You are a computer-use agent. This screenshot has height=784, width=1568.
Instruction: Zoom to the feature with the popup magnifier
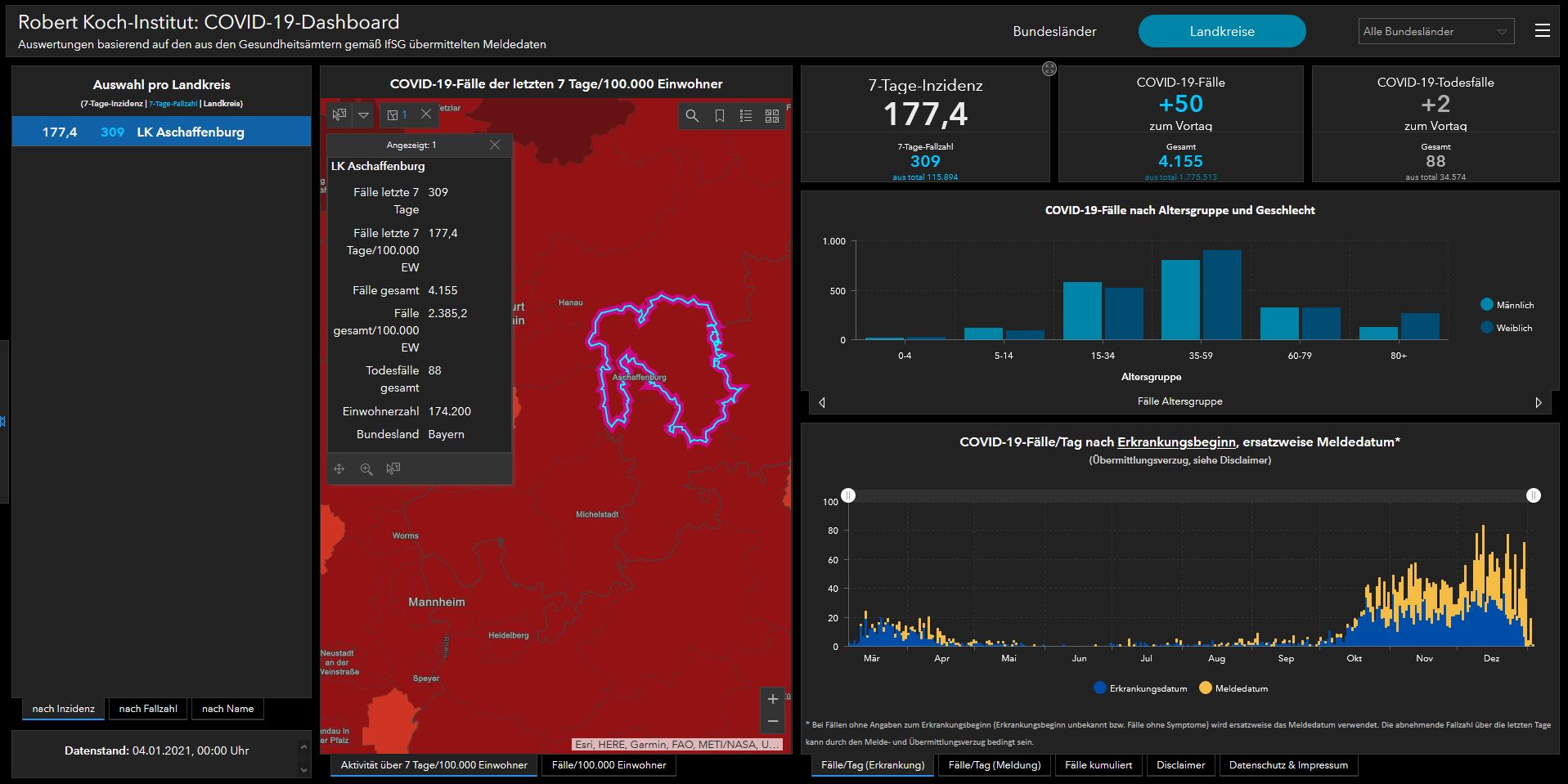pos(366,468)
